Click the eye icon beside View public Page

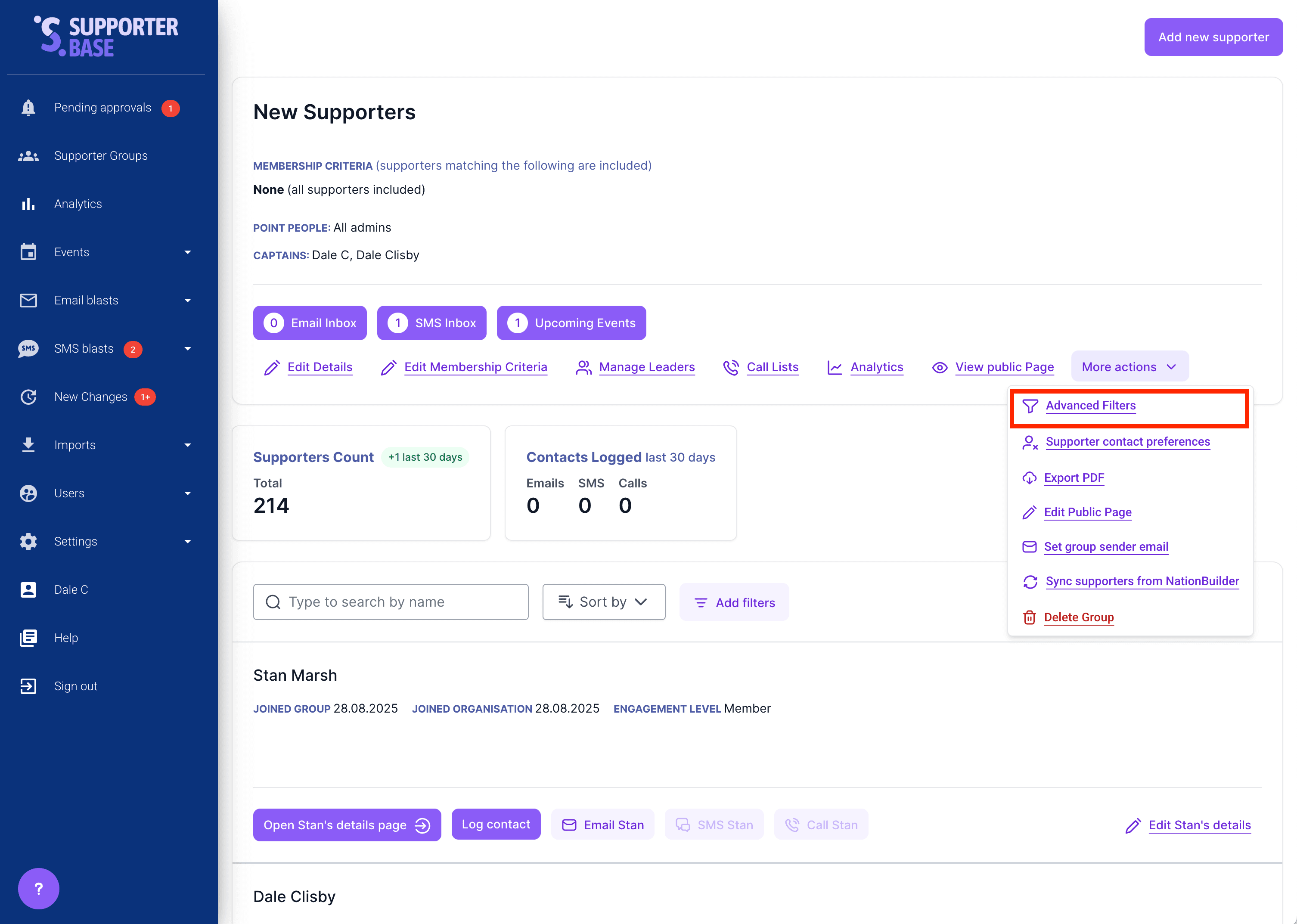pos(939,368)
